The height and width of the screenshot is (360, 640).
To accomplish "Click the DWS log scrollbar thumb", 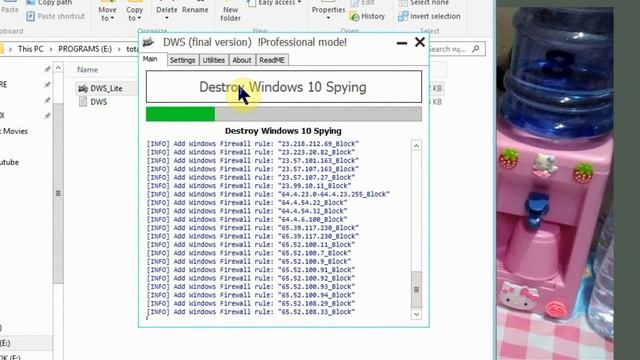I will (416, 289).
